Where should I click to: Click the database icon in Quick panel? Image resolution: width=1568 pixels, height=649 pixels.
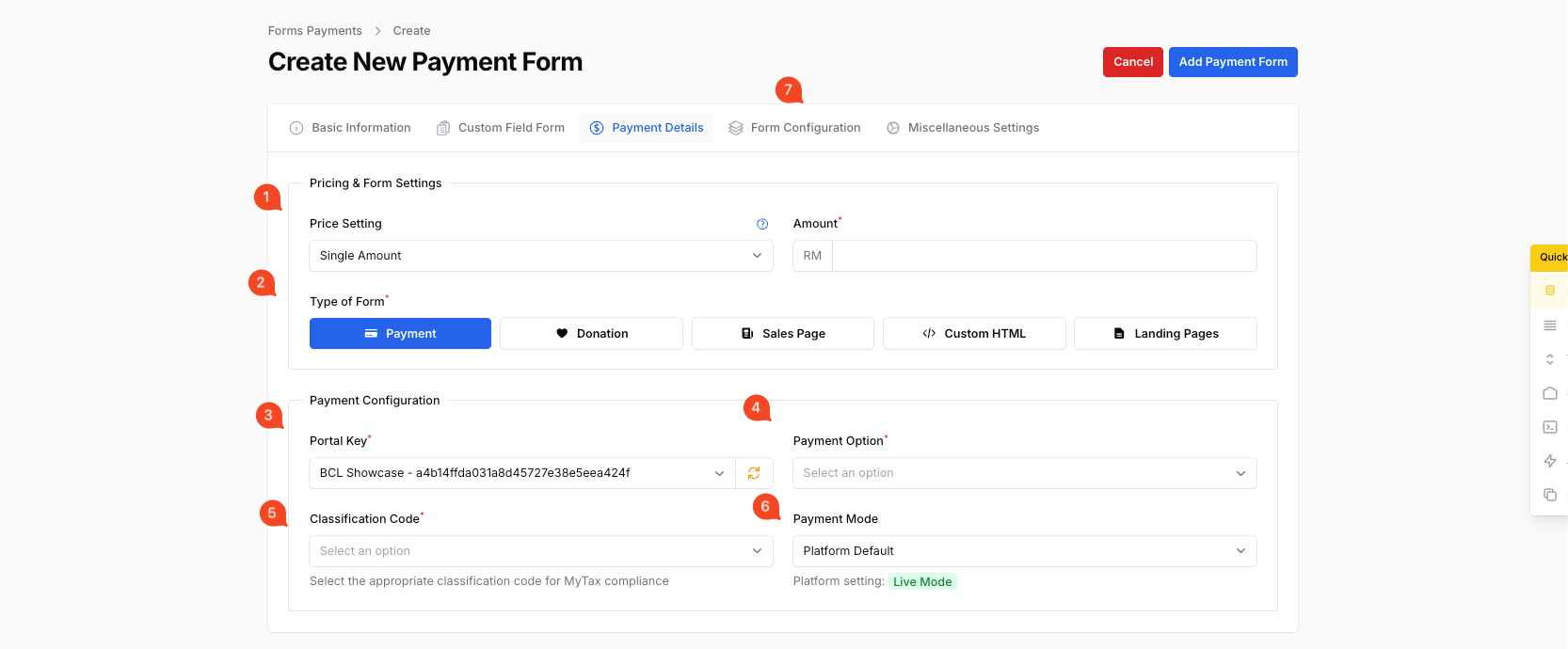(1549, 291)
